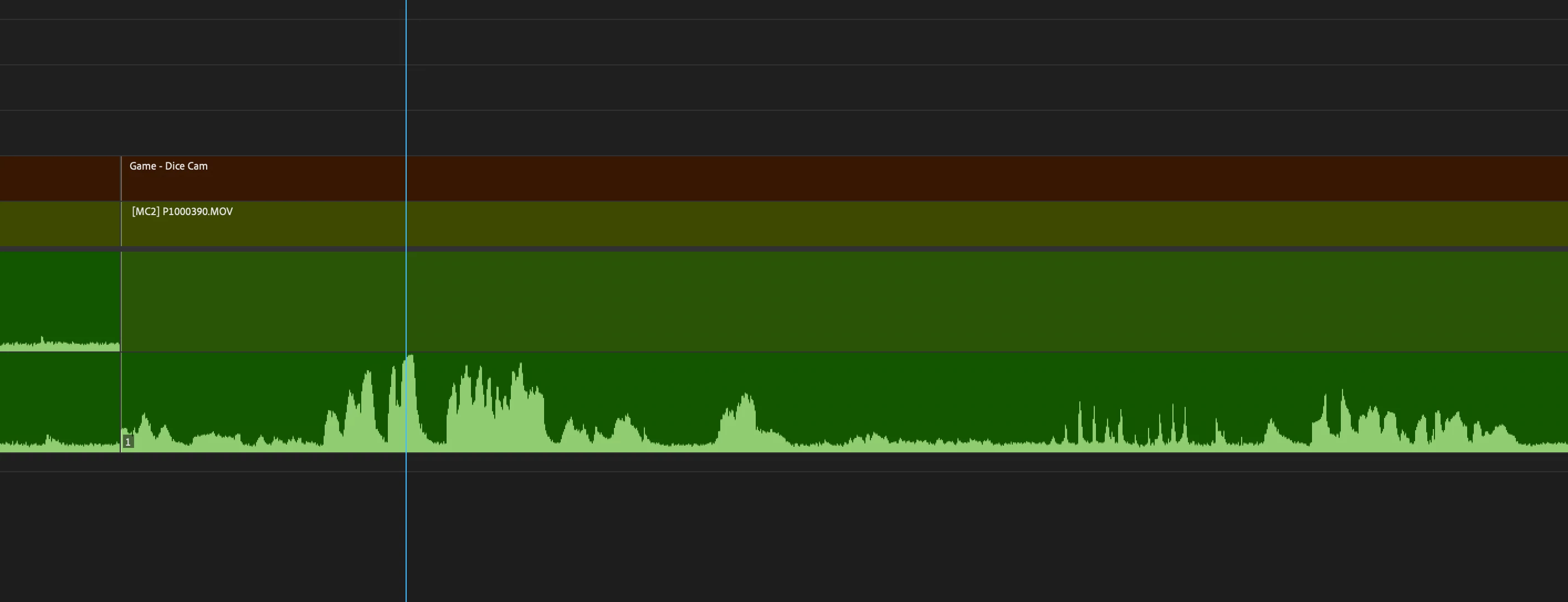This screenshot has width=1568, height=602.
Task: Click edit point at start of [MC2] P1000390.MOV
Action: 121,224
